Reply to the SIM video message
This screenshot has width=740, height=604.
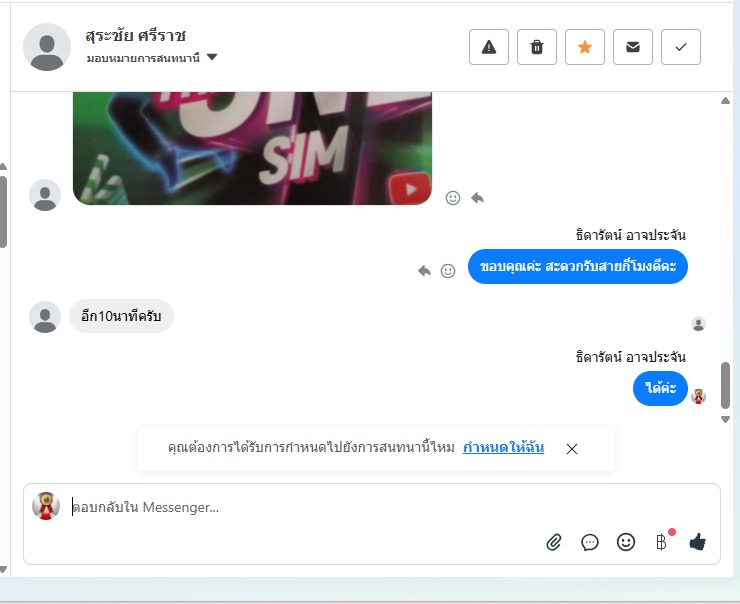point(477,198)
